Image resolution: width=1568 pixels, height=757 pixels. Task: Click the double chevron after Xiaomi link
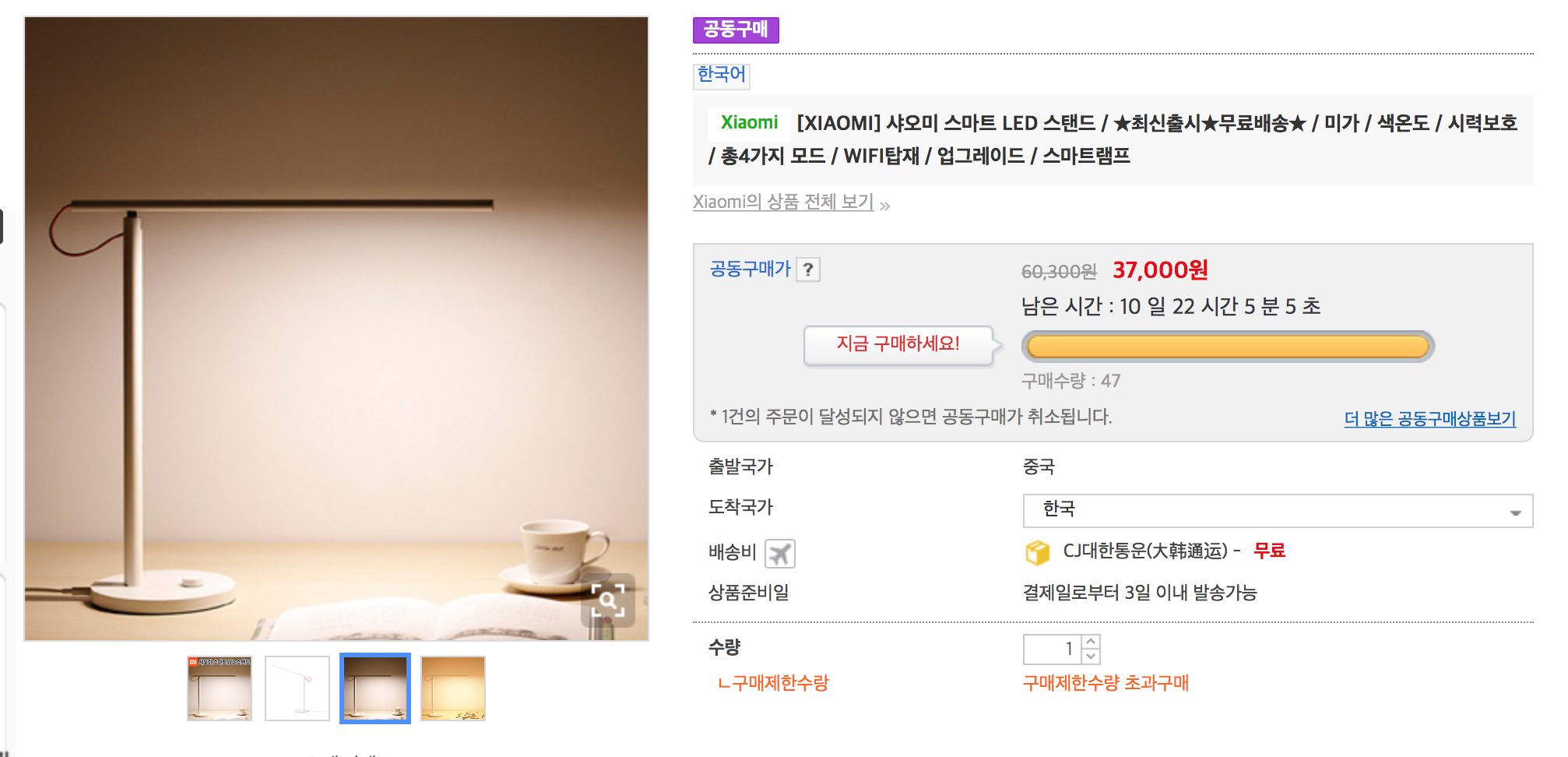coord(885,205)
